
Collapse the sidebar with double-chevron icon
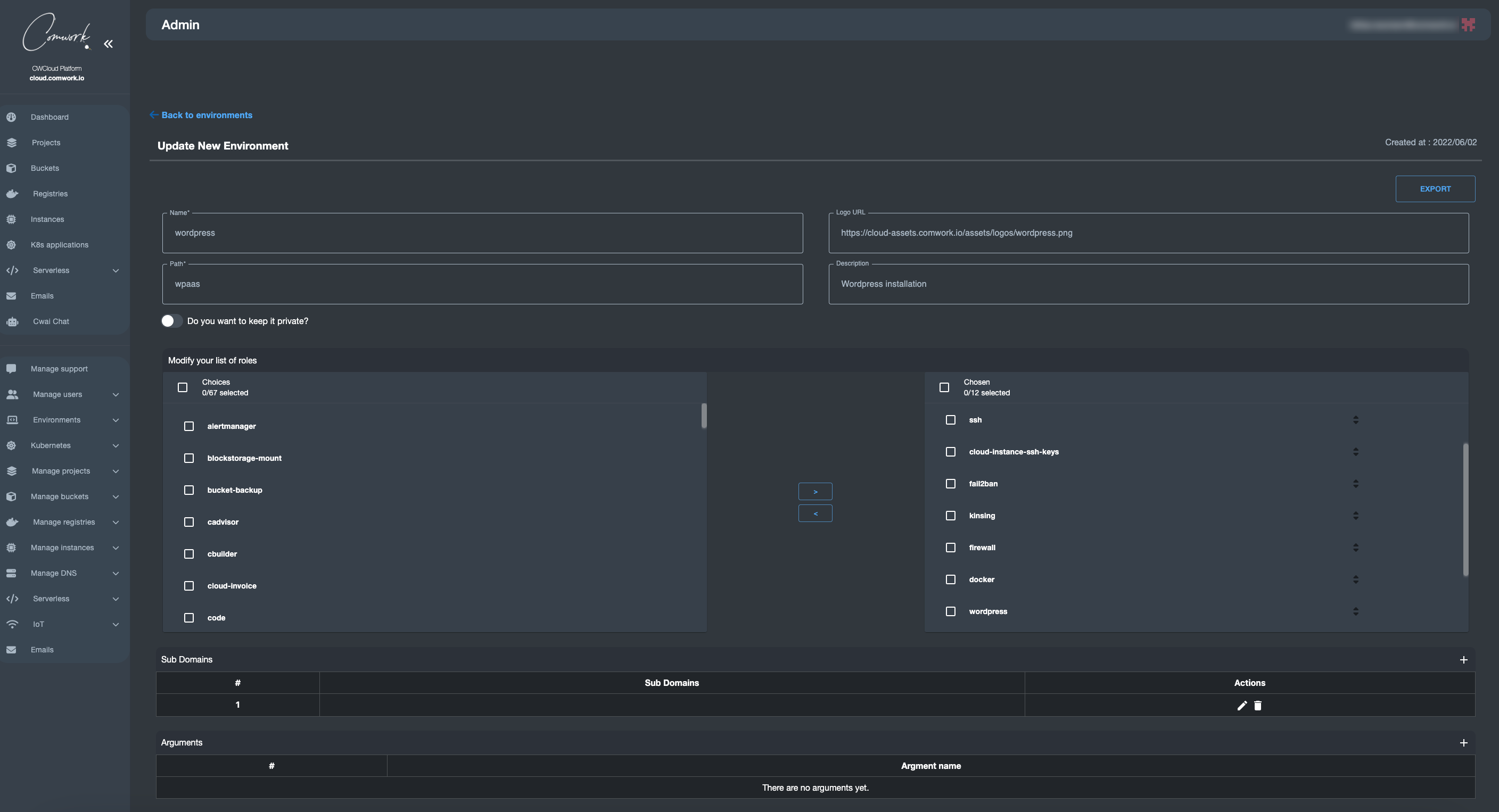pos(108,44)
